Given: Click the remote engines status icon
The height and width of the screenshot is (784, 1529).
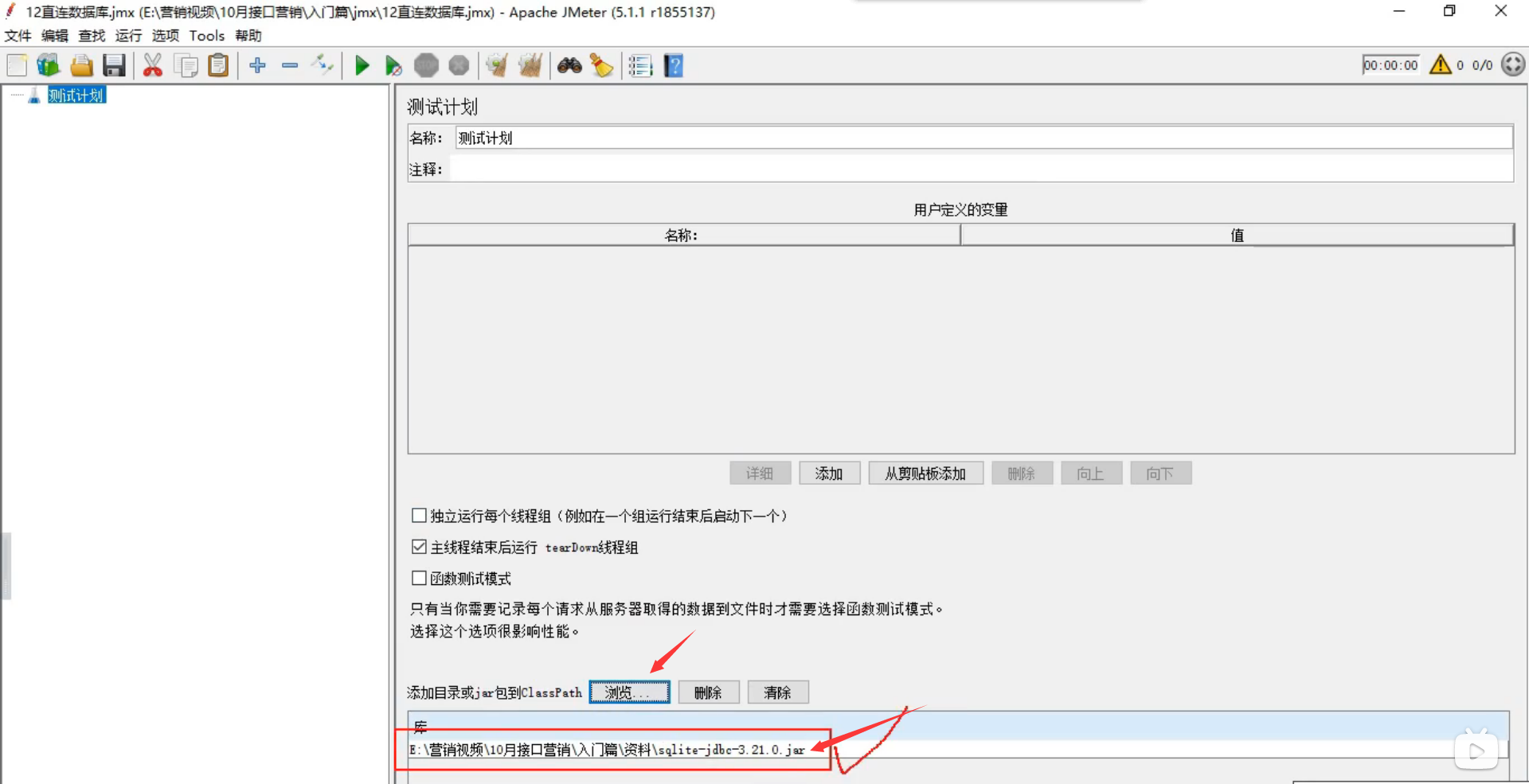Looking at the screenshot, I should click(1513, 64).
